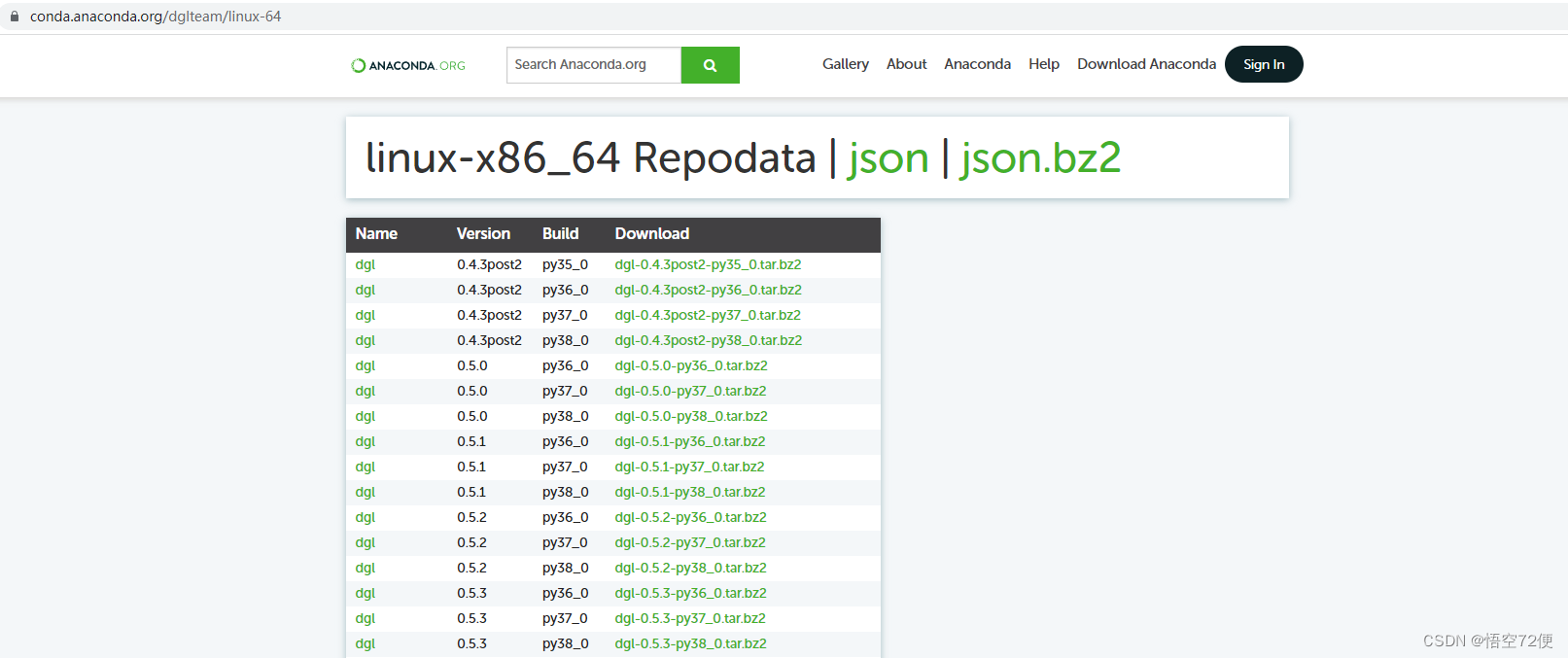The image size is (1568, 658).
Task: Open the Help menu item
Action: point(1044,64)
